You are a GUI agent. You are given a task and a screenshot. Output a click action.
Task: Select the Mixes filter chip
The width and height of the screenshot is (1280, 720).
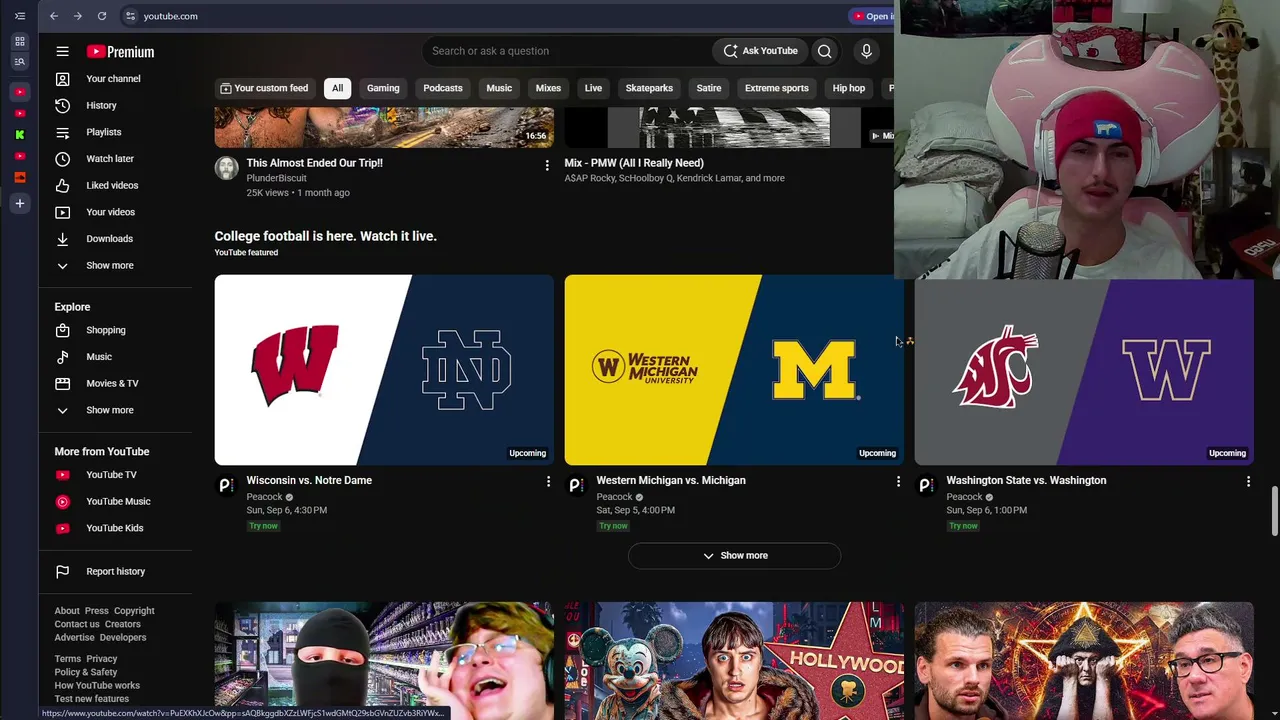[x=548, y=88]
